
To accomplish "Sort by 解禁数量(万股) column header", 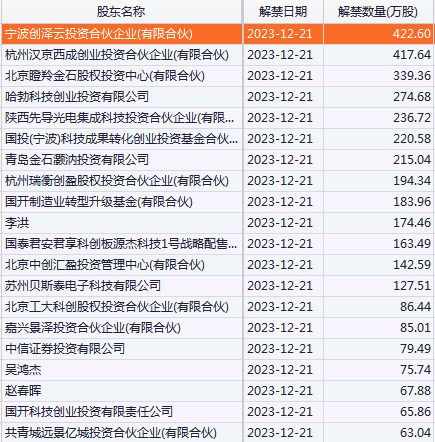I will (x=378, y=12).
